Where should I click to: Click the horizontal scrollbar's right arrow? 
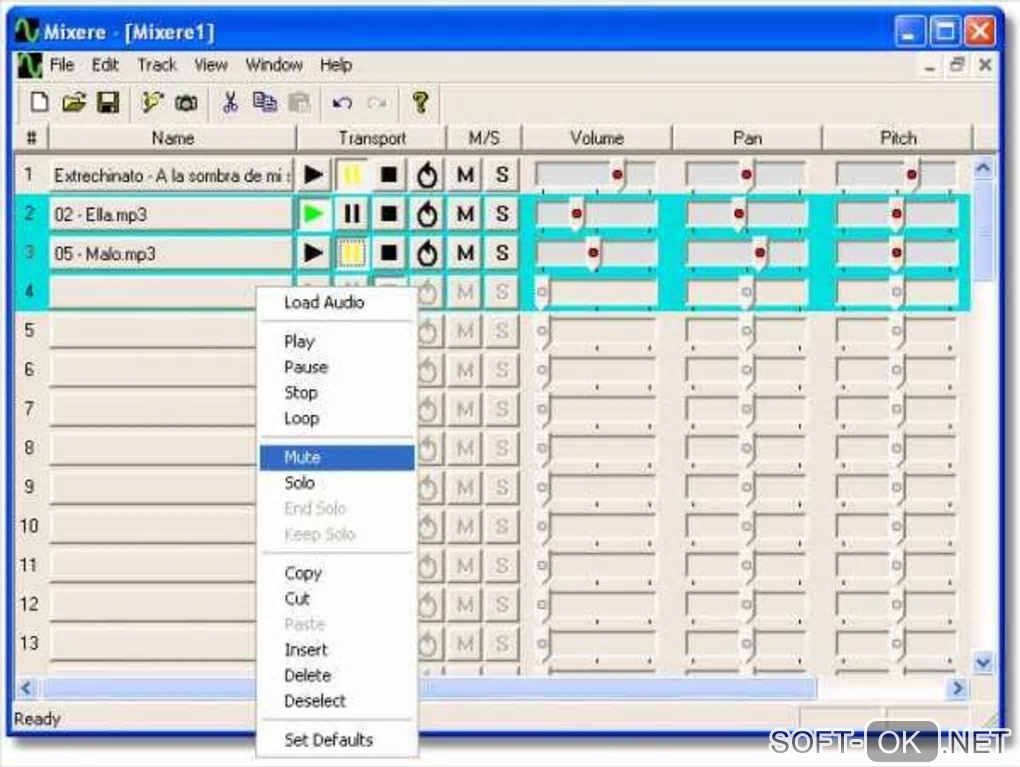(x=958, y=688)
